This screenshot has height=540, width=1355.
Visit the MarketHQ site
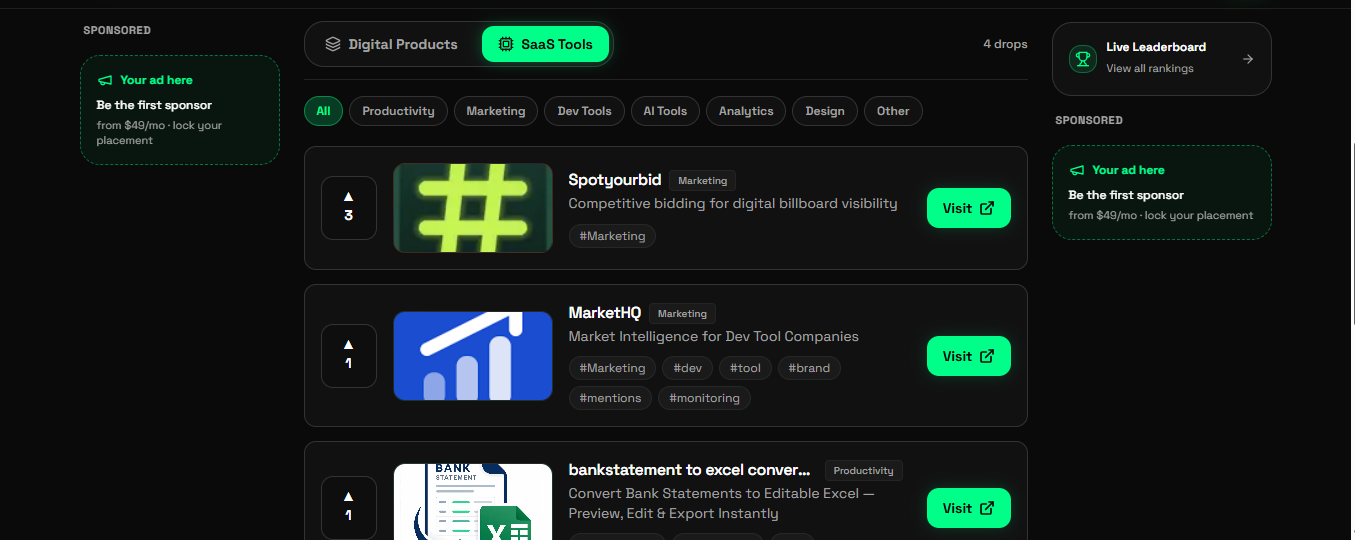(969, 356)
